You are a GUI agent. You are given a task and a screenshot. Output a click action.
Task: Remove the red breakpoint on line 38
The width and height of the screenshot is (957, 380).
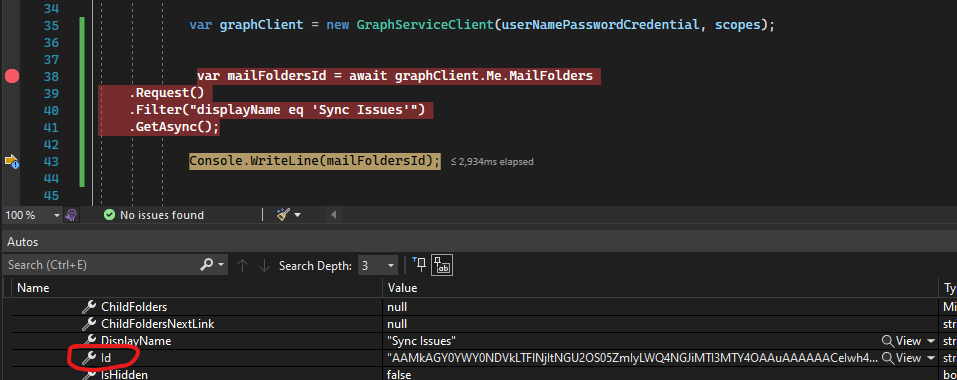[x=12, y=76]
